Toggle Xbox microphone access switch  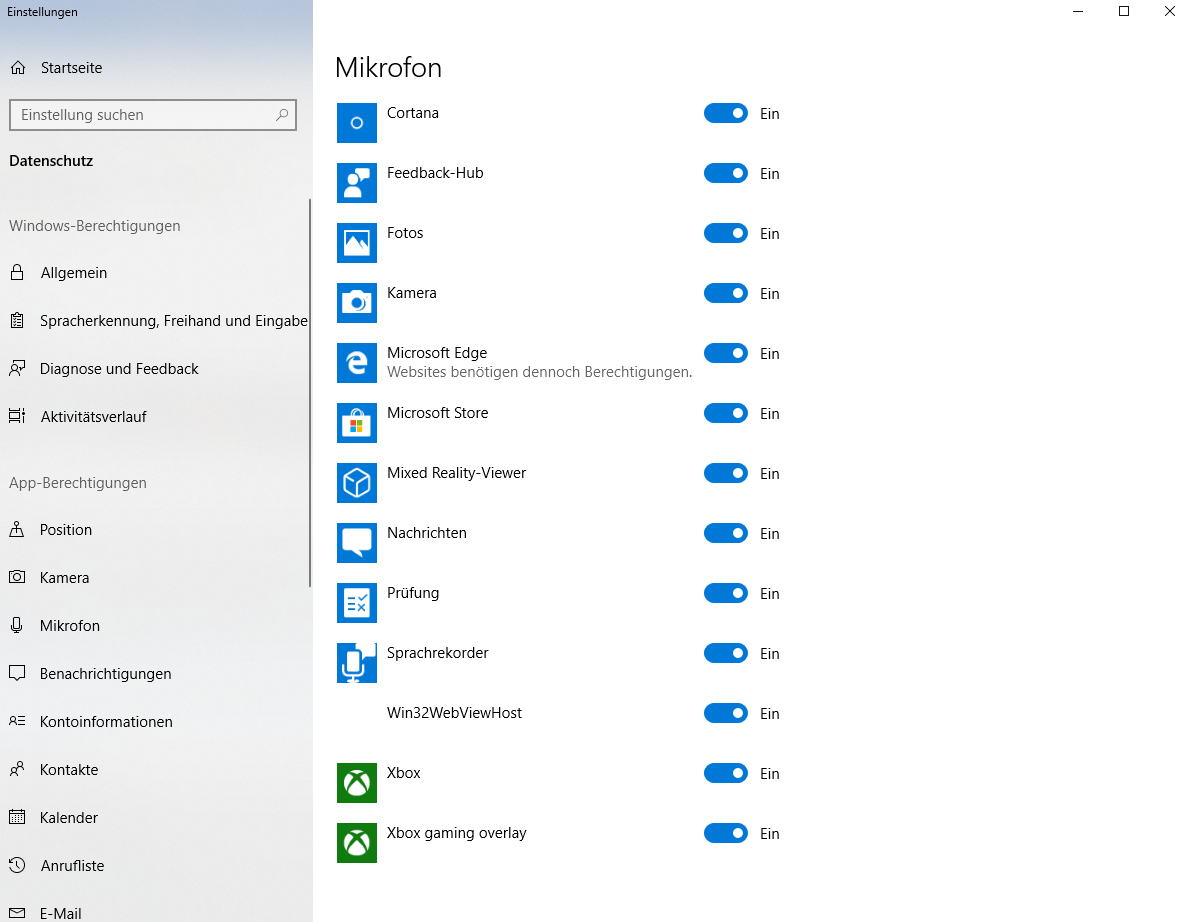pyautogui.click(x=726, y=773)
